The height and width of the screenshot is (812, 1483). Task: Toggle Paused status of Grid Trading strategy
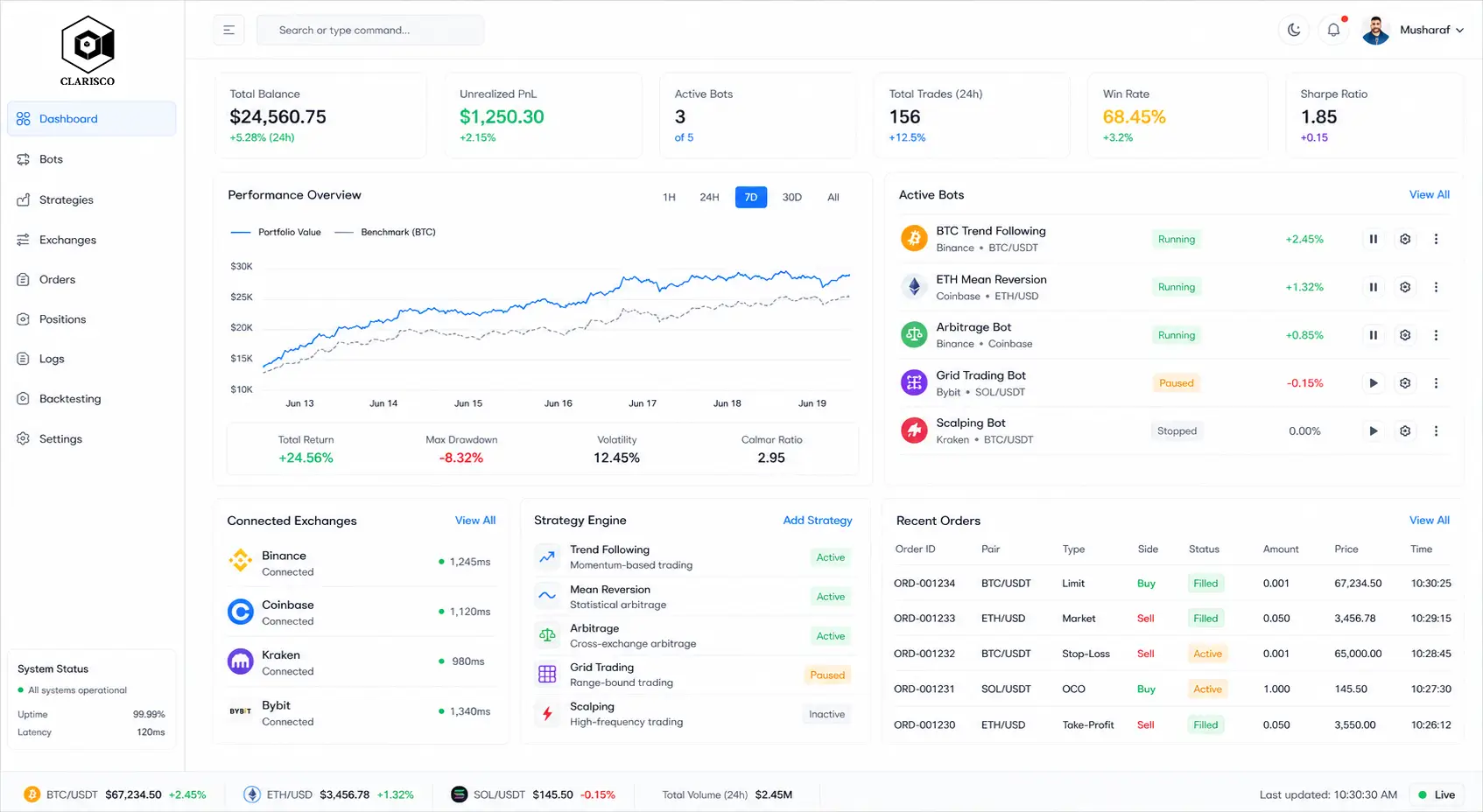tap(827, 675)
